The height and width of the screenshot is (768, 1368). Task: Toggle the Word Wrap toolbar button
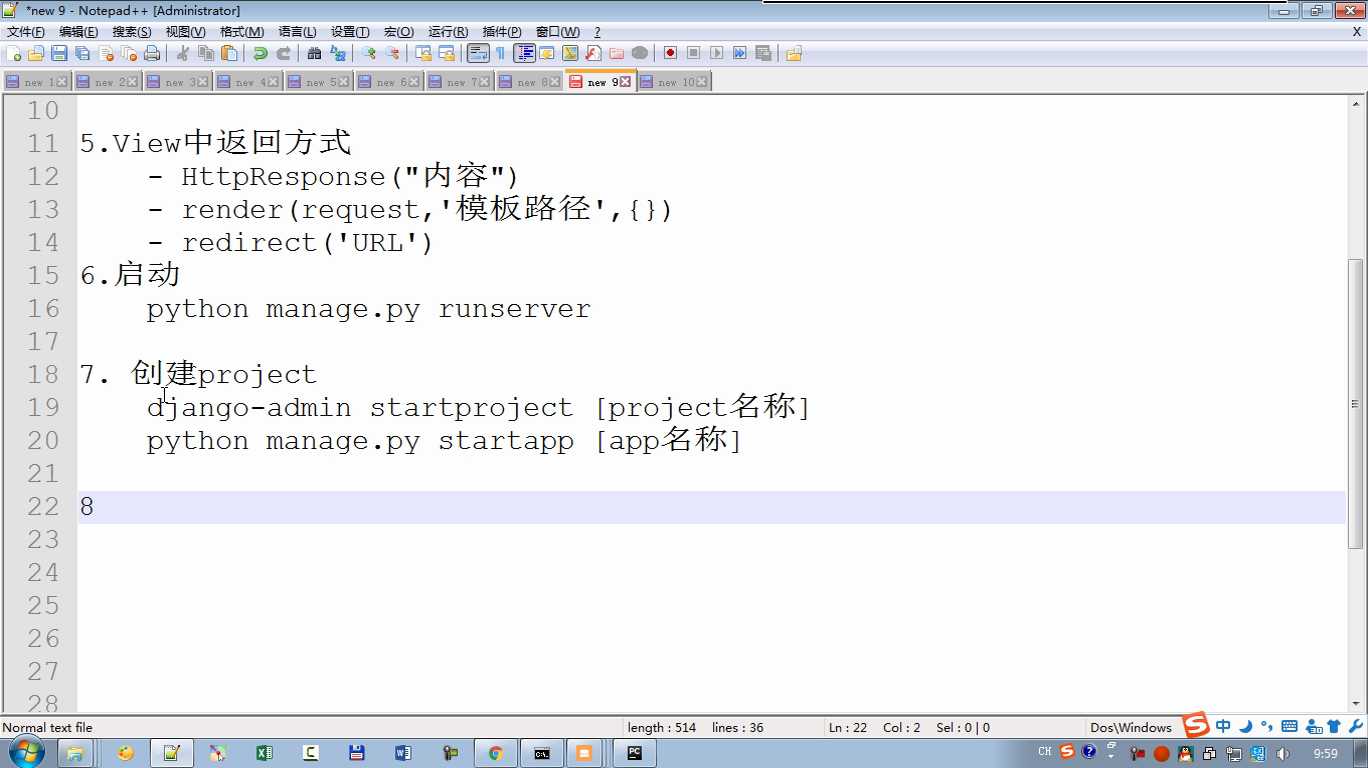coord(477,53)
